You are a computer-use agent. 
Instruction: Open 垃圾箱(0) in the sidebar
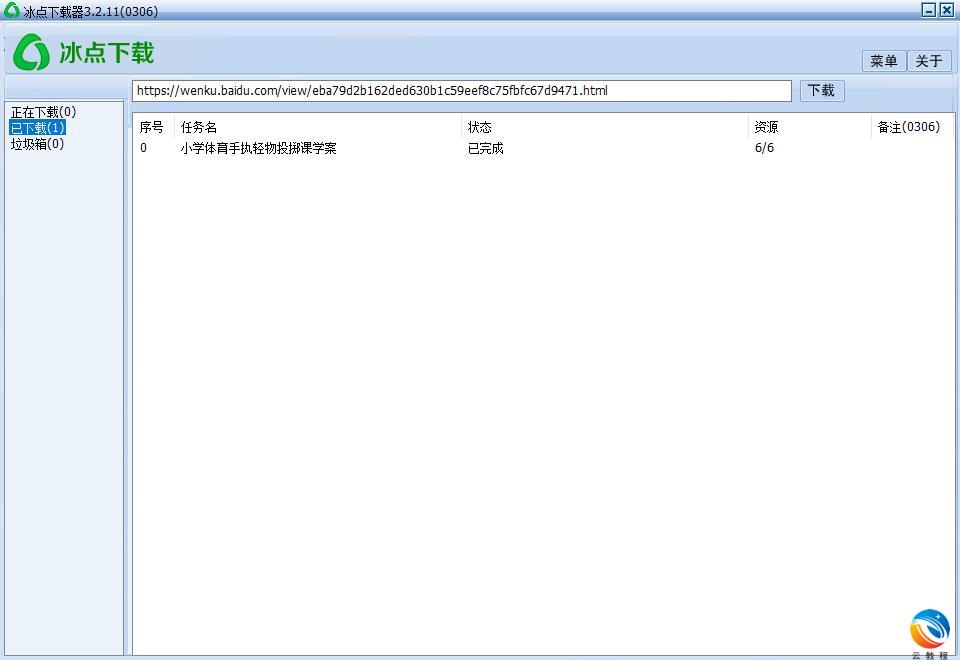click(x=38, y=144)
